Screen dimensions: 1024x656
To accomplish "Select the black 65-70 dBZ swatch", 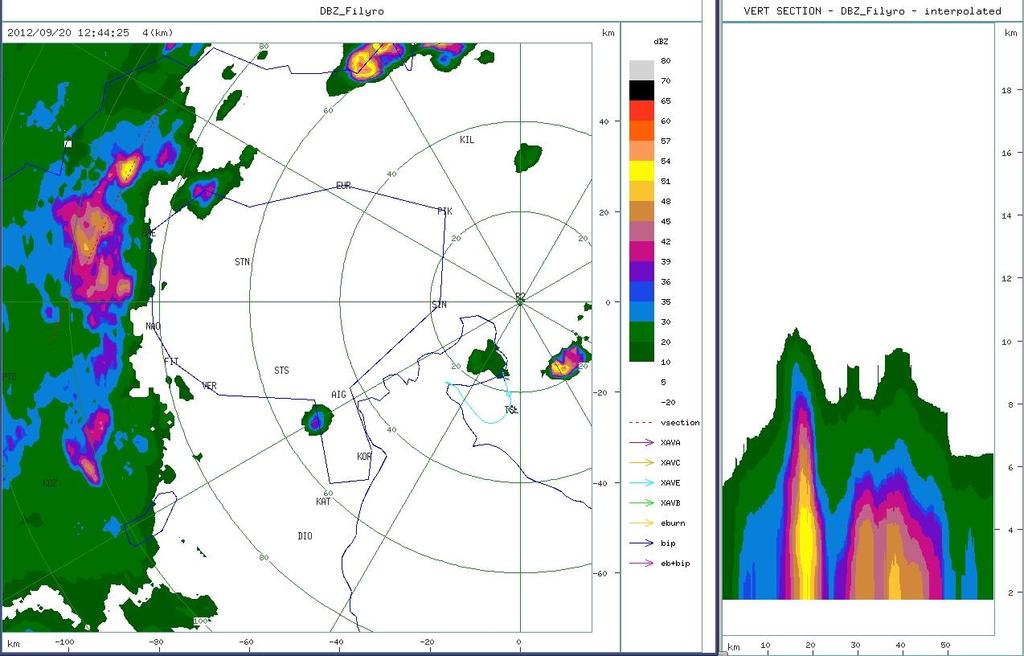I will (641, 91).
